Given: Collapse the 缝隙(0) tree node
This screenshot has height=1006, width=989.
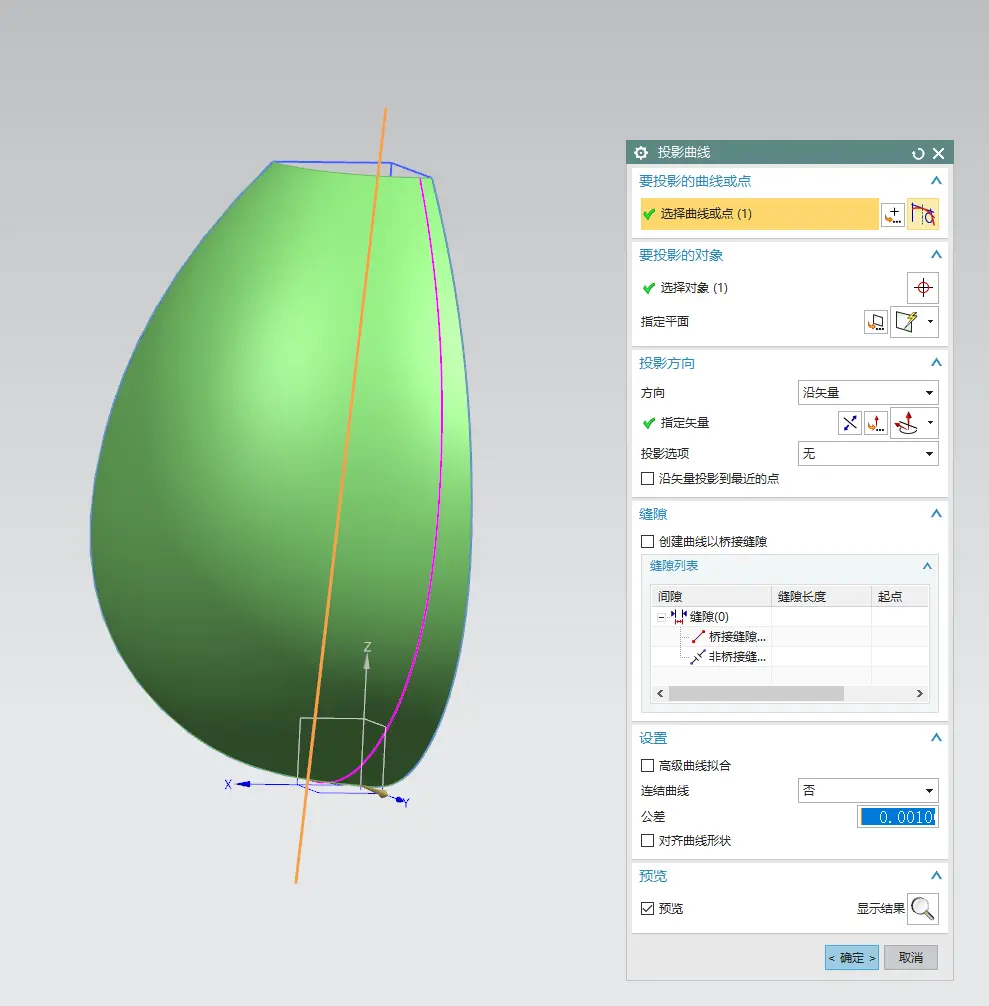Looking at the screenshot, I should pos(661,617).
